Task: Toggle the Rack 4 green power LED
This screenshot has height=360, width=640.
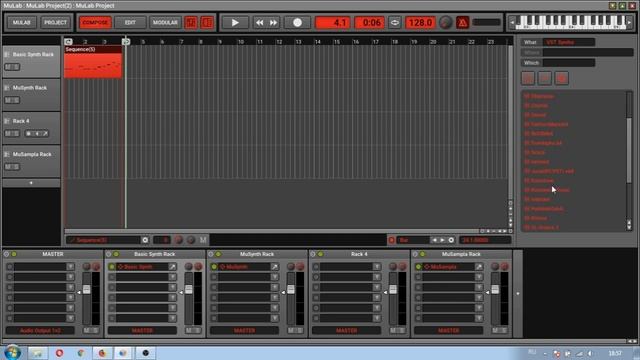Action: tap(320, 254)
